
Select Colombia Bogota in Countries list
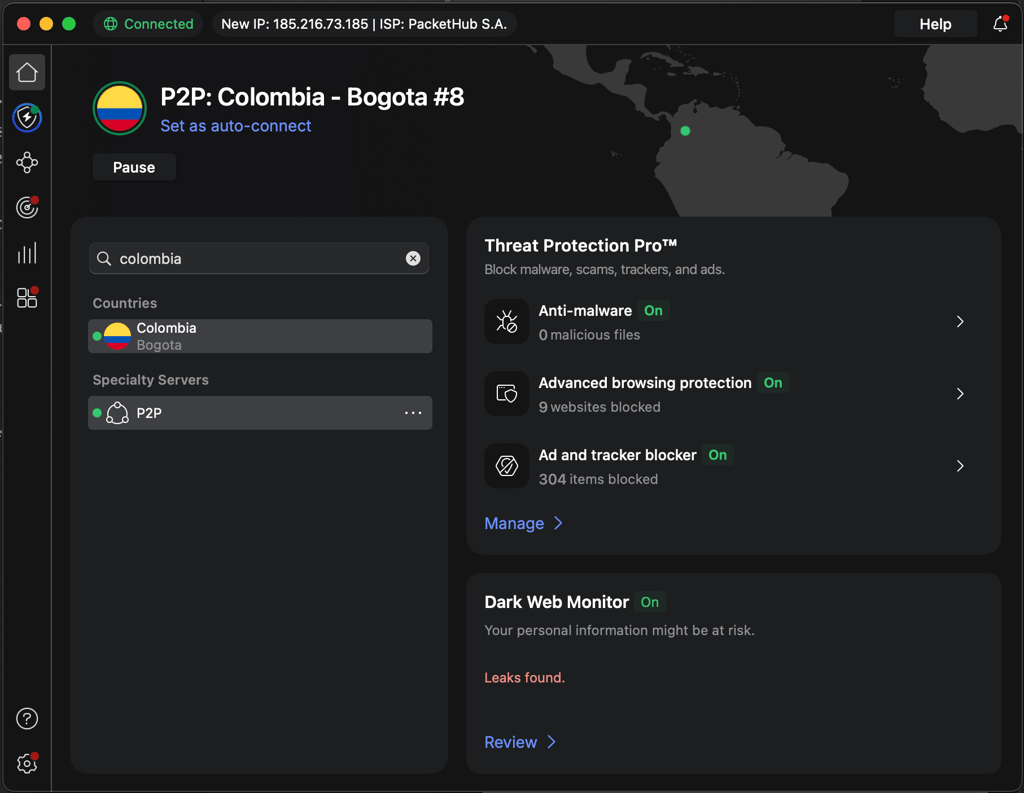click(260, 336)
